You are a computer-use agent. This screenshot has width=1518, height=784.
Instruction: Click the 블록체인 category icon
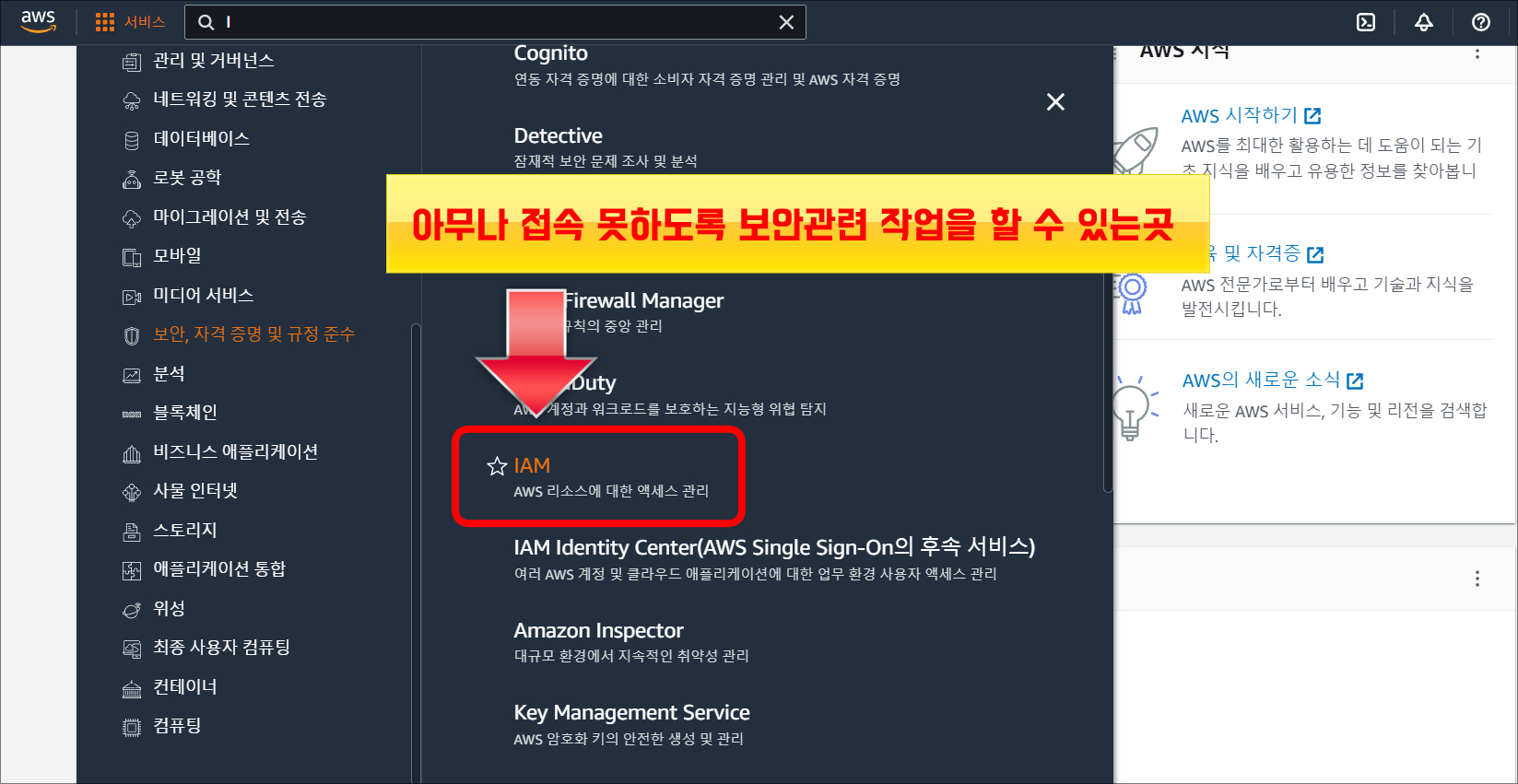pos(132,414)
